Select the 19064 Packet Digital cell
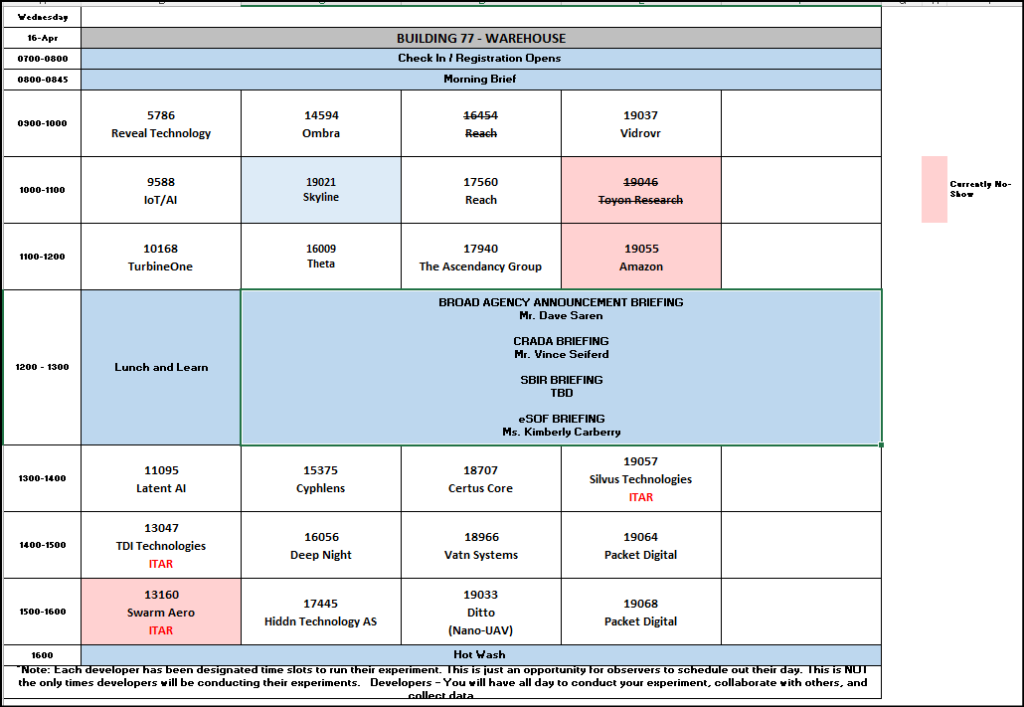1024x707 pixels. [x=641, y=545]
